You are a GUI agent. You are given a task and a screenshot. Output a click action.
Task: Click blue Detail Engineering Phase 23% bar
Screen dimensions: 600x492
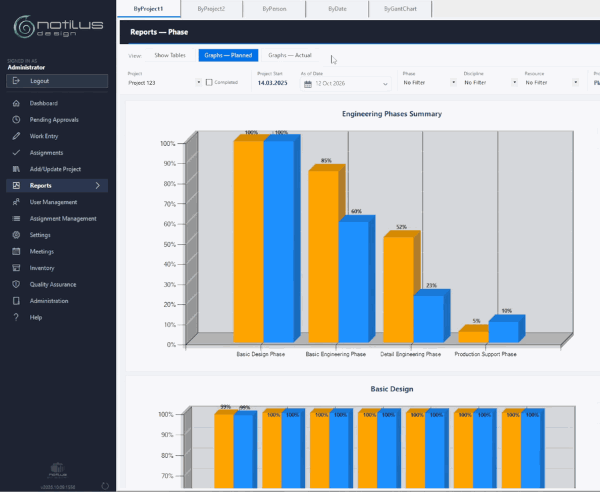click(429, 319)
